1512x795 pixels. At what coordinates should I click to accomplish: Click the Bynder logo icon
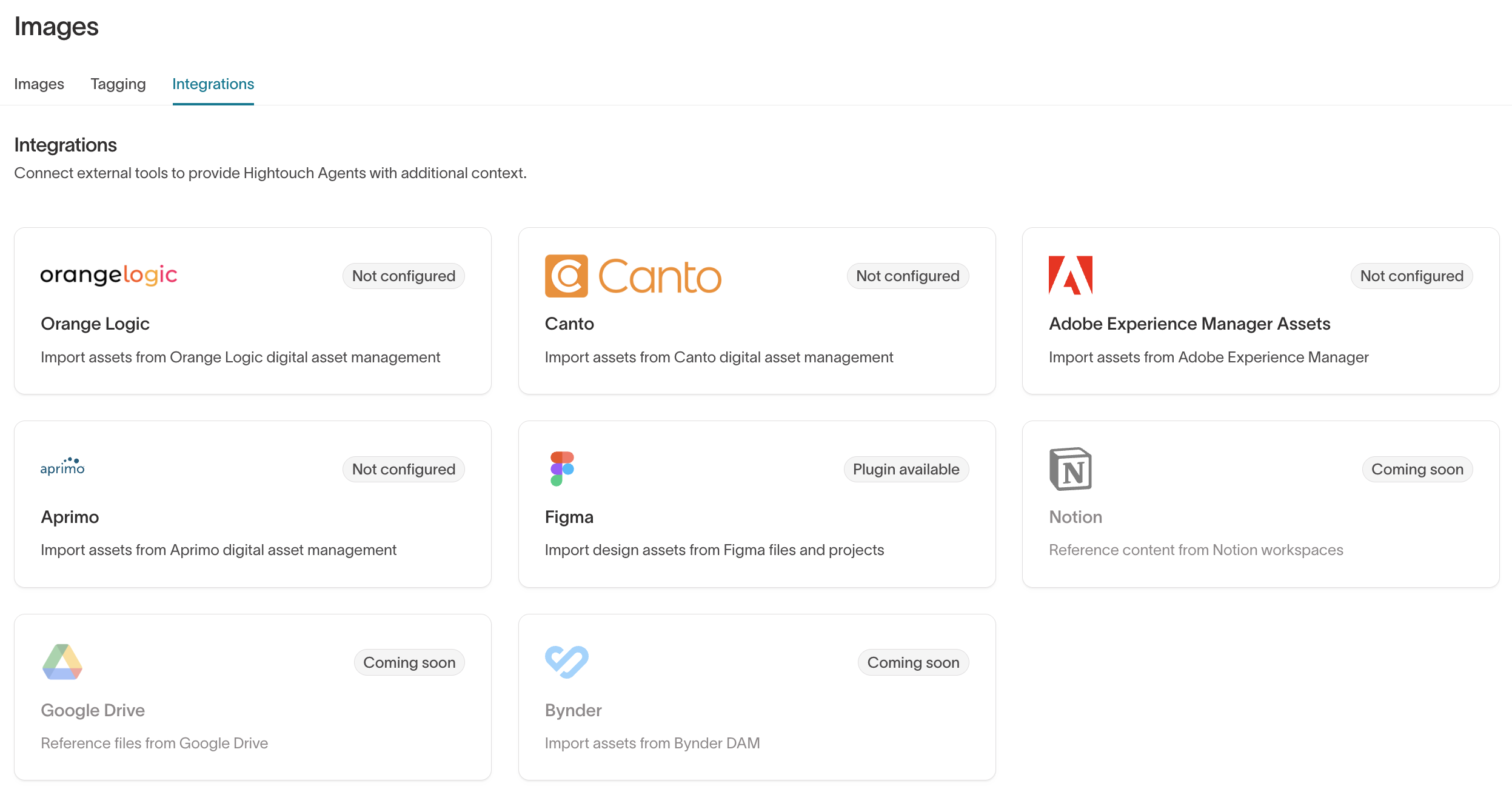click(x=566, y=662)
